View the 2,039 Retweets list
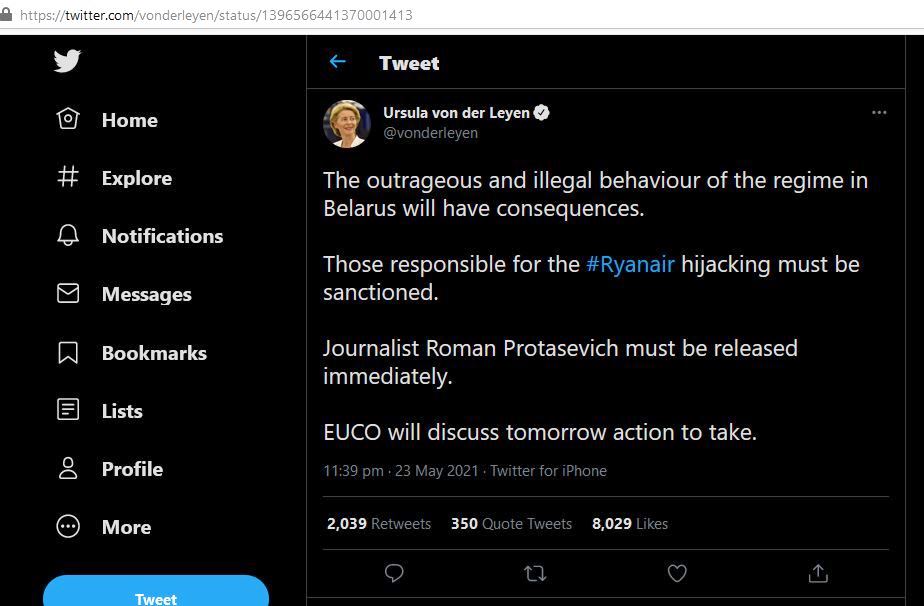Screen dimensions: 924x606 (379, 523)
